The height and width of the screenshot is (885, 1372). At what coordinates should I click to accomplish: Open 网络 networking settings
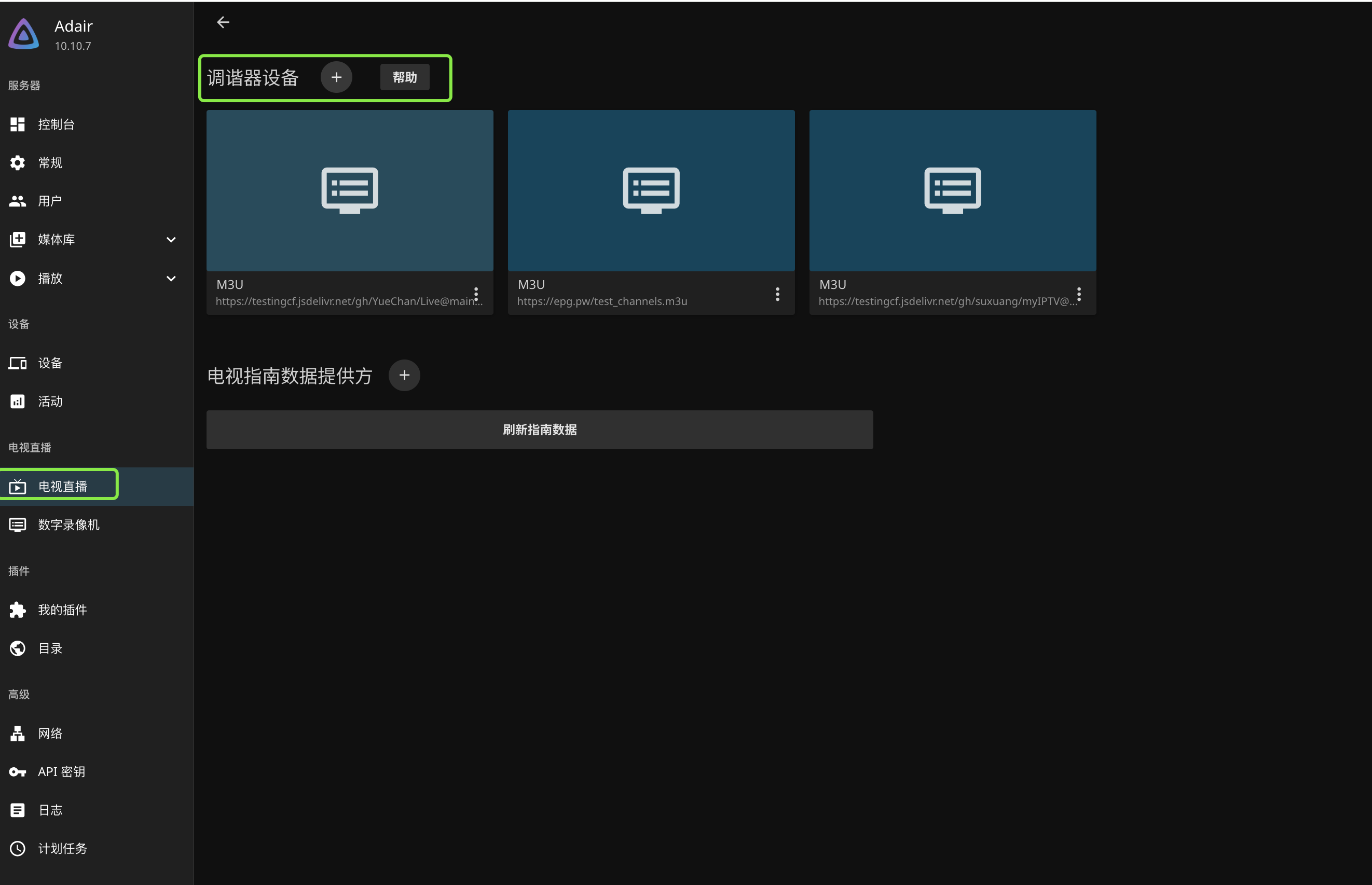(x=50, y=734)
